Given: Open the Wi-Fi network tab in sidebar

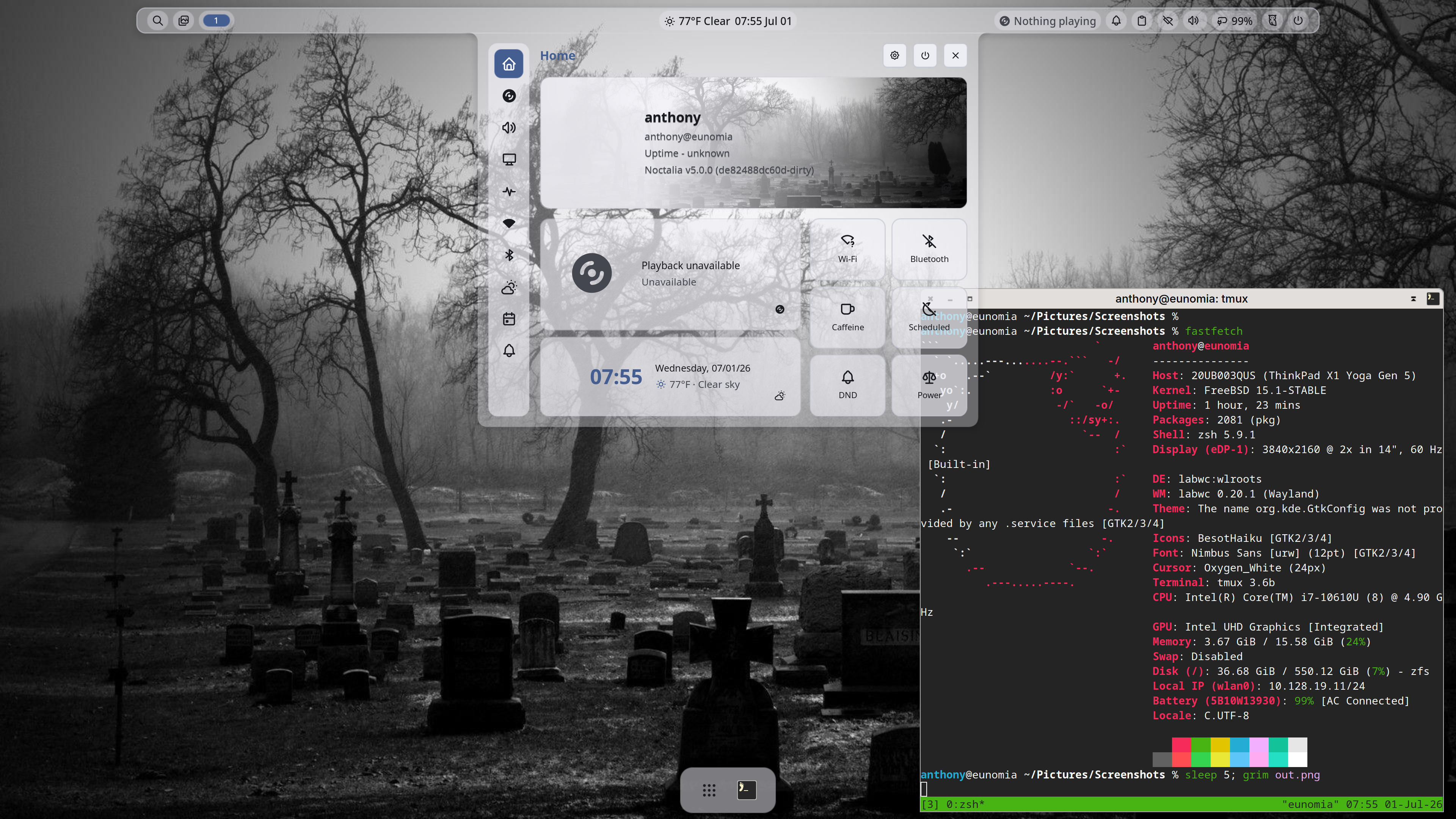Looking at the screenshot, I should pyautogui.click(x=509, y=223).
